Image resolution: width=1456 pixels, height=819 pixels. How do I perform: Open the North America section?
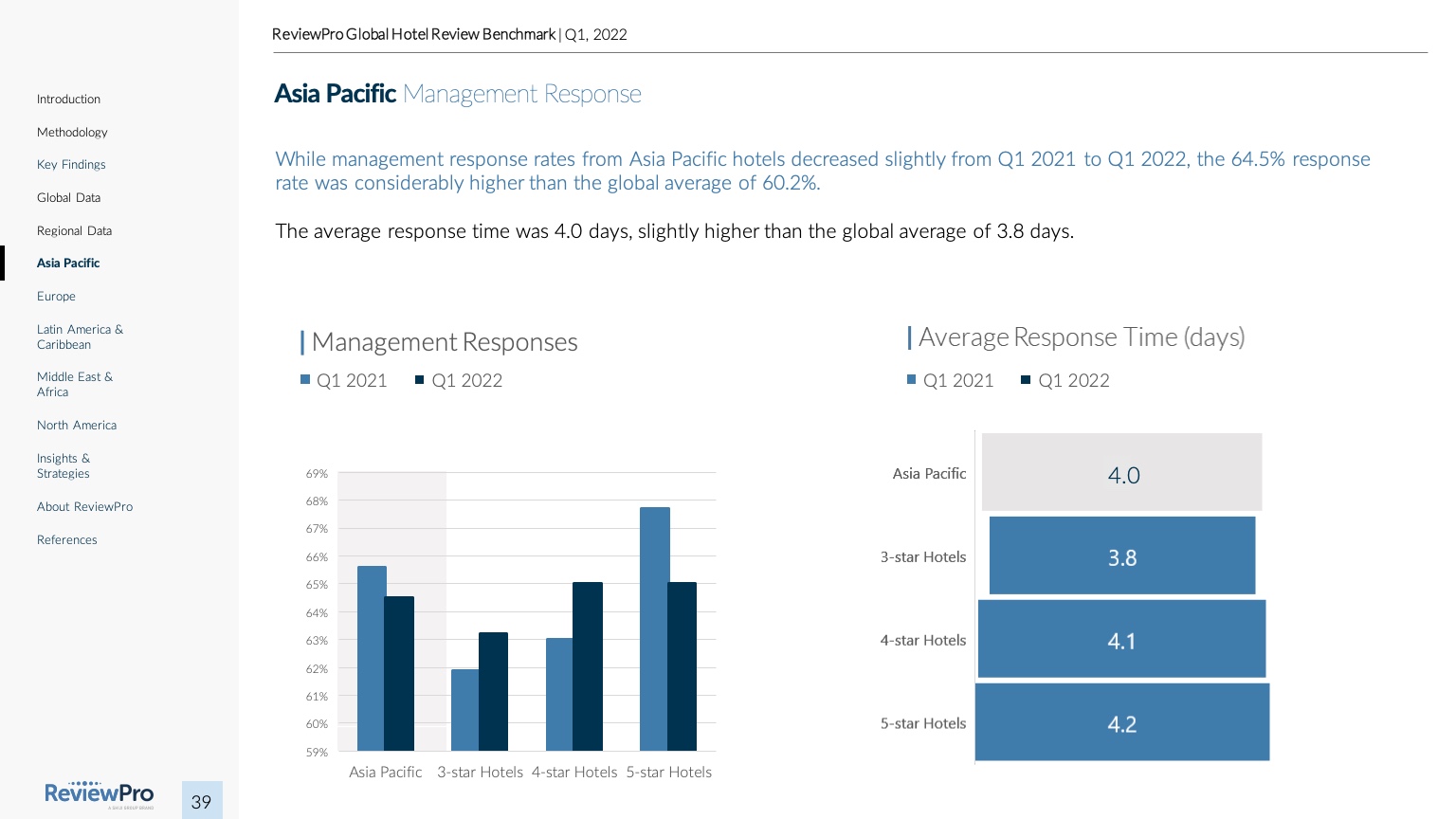(x=77, y=426)
